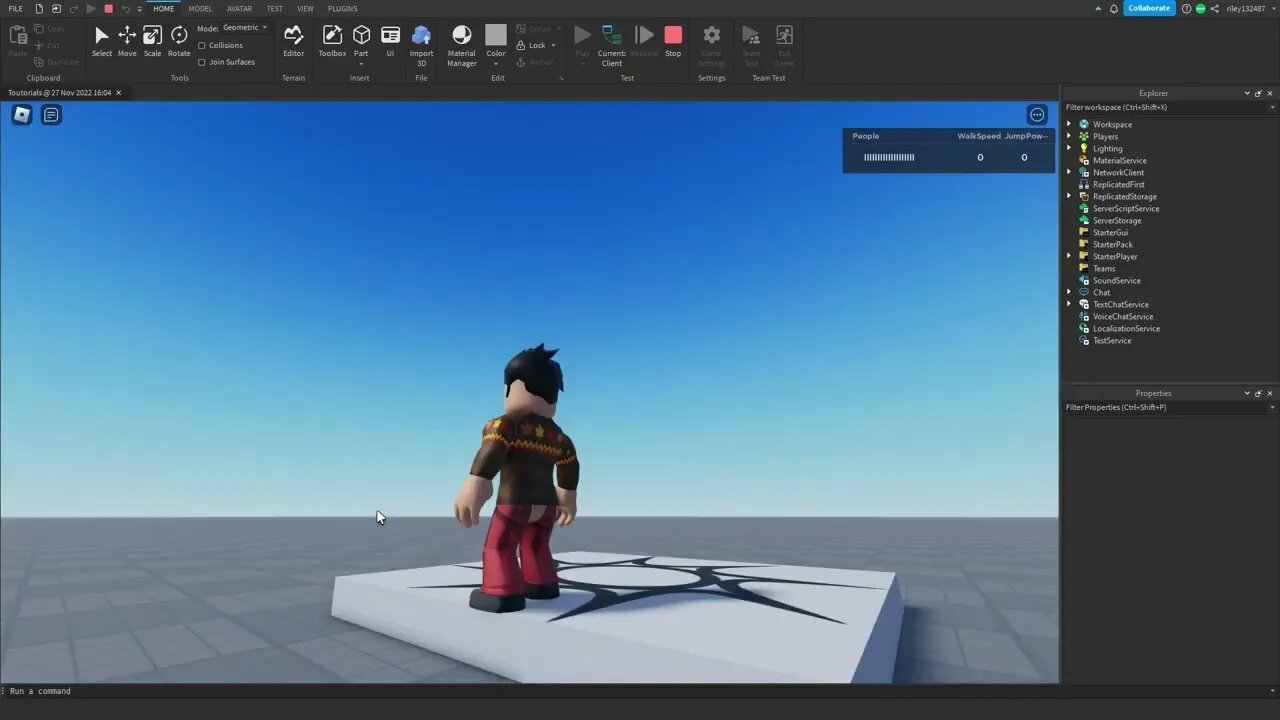The width and height of the screenshot is (1280, 720).
Task: Open the FILE menu
Action: pos(15,8)
